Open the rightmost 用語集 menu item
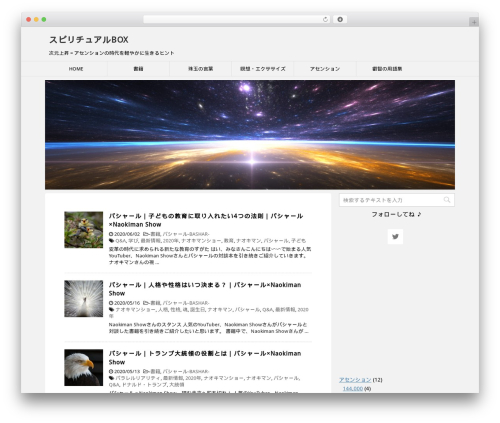The width and height of the screenshot is (500, 423). 387,69
